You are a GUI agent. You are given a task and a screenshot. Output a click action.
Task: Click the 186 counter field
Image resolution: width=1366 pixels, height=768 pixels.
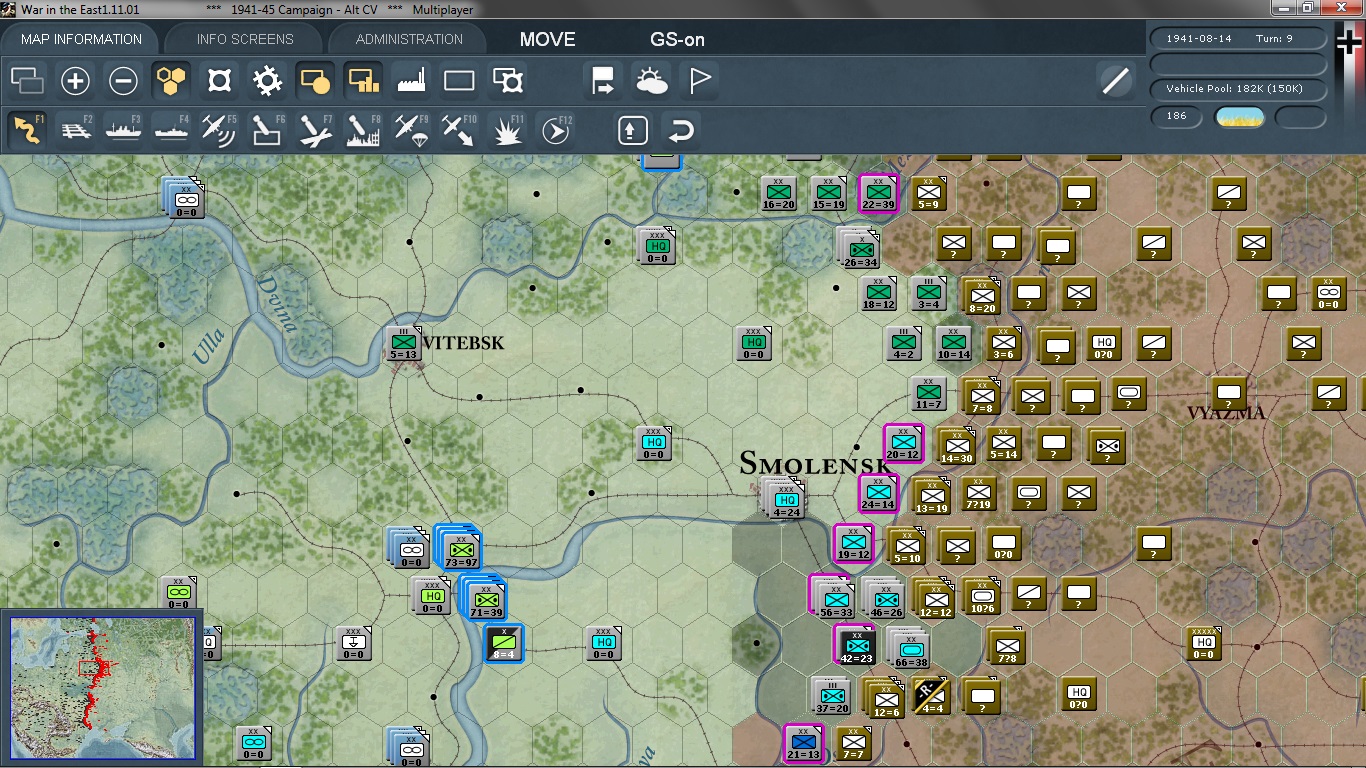(x=1177, y=116)
